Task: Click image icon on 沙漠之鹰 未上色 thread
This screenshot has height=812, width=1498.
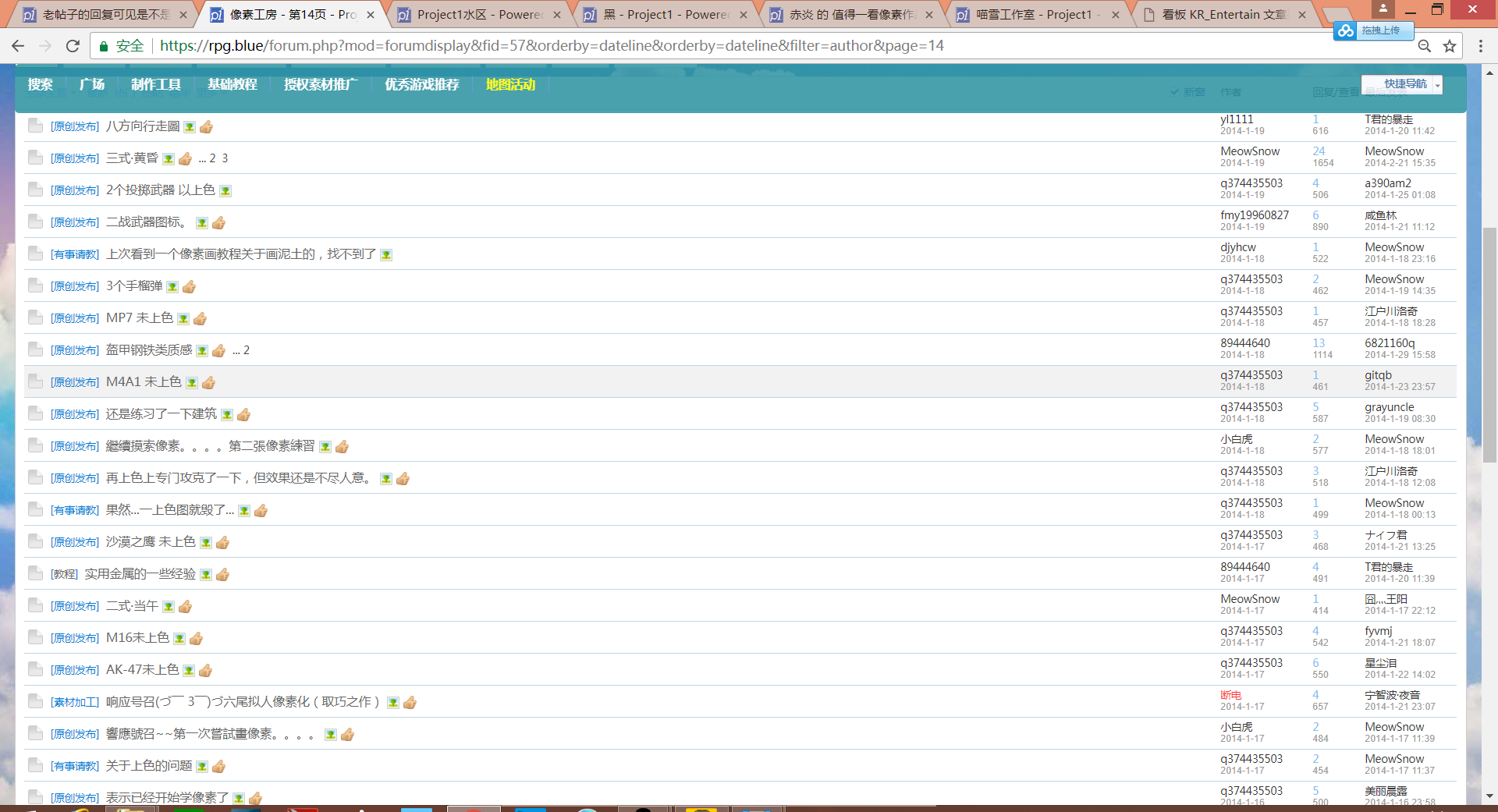Action: point(205,542)
